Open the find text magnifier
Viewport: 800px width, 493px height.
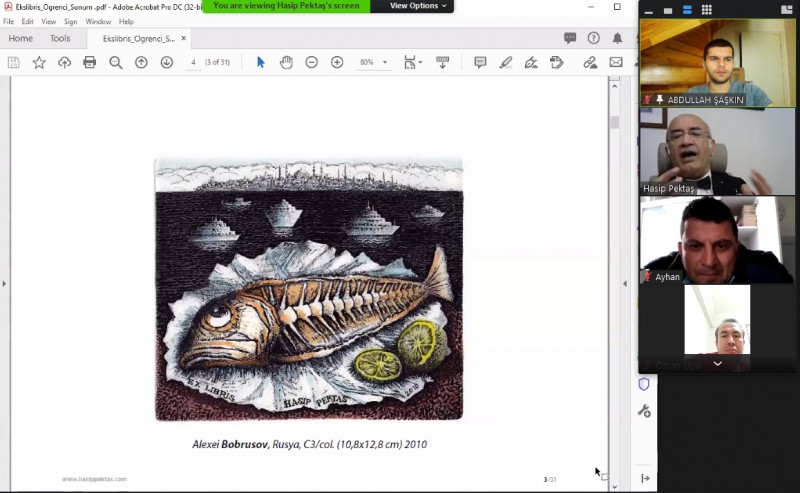pos(116,62)
